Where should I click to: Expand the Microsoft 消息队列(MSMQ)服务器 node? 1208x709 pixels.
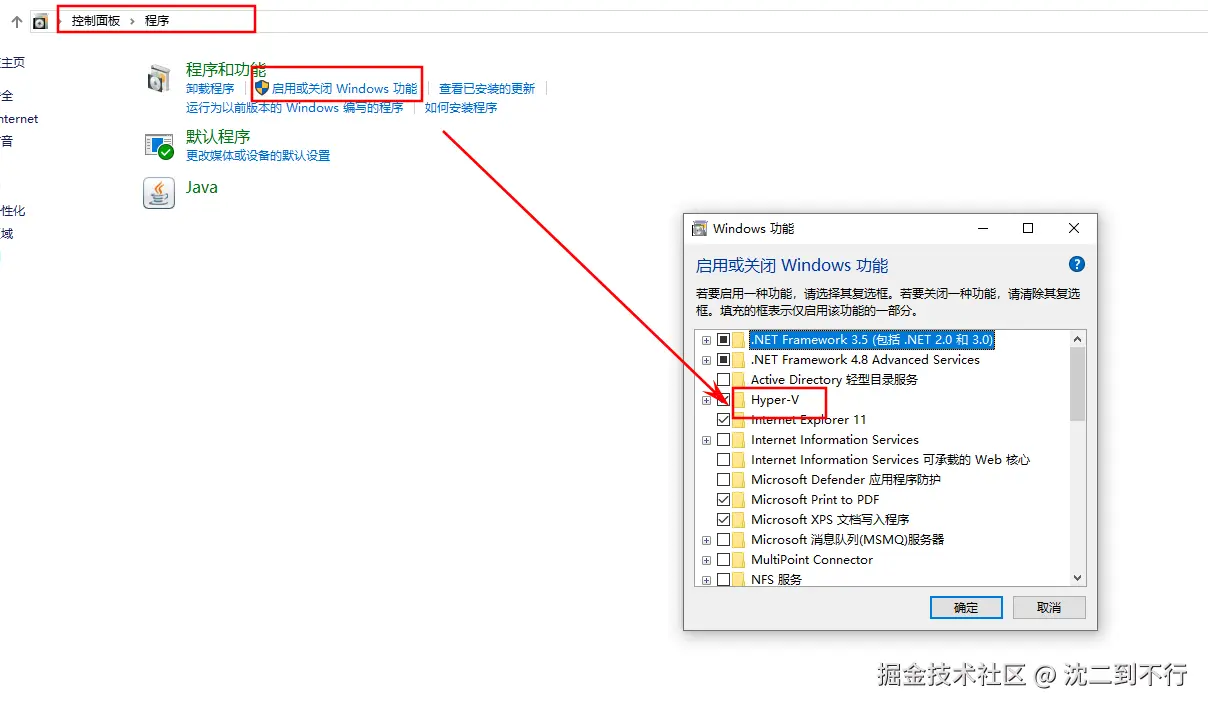[x=706, y=540]
